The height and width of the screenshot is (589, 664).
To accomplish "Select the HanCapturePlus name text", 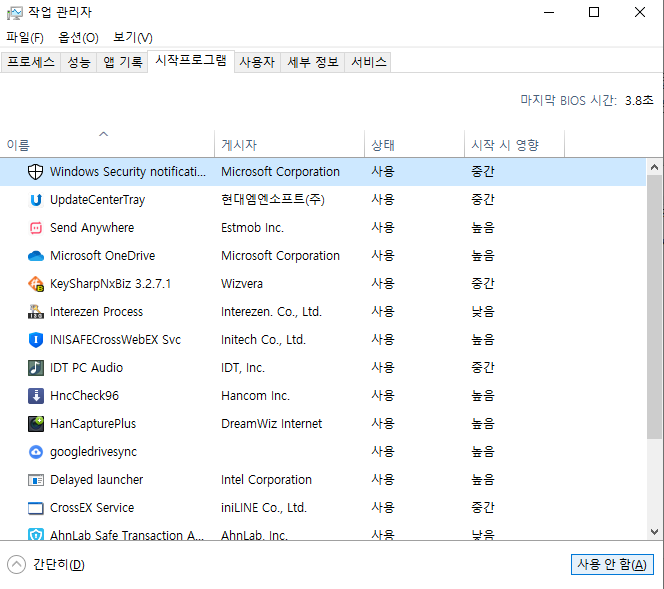I will tap(93, 424).
